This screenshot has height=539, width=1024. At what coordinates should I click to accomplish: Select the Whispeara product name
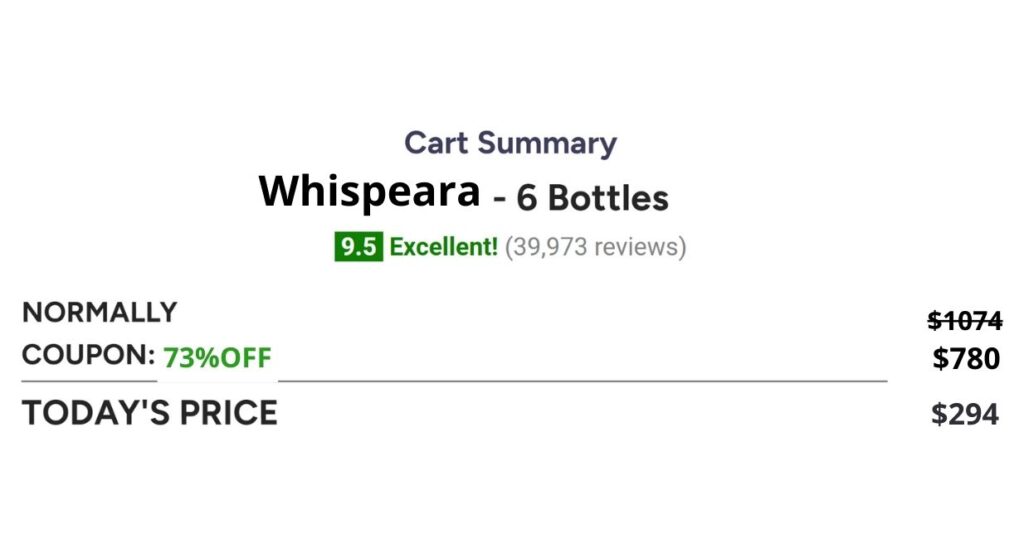[369, 191]
